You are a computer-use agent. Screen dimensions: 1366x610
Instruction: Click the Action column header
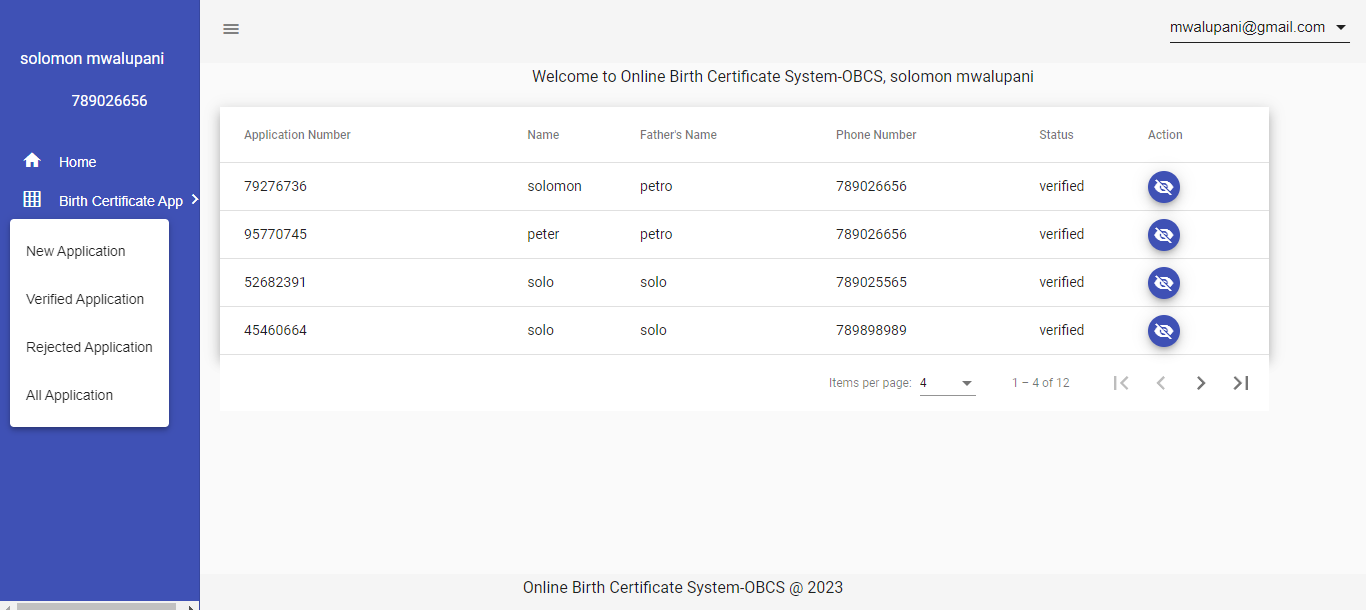coord(1165,135)
